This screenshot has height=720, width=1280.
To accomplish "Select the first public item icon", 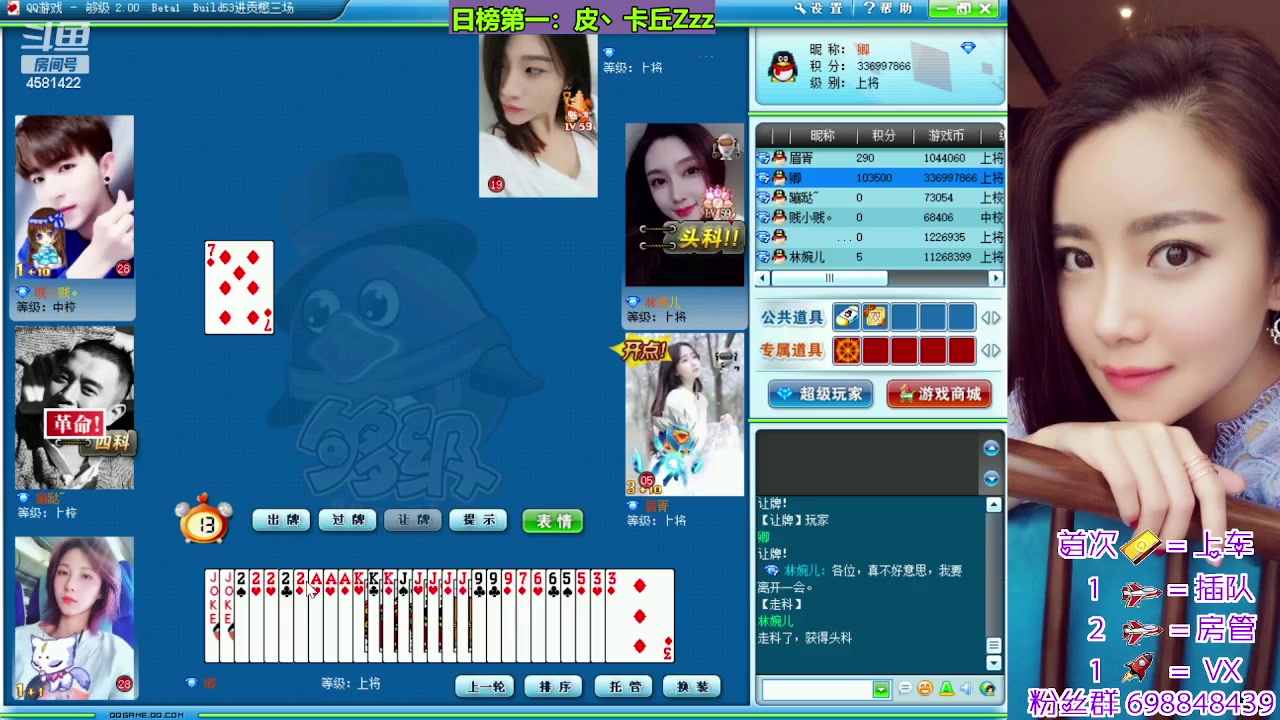I will [x=846, y=318].
